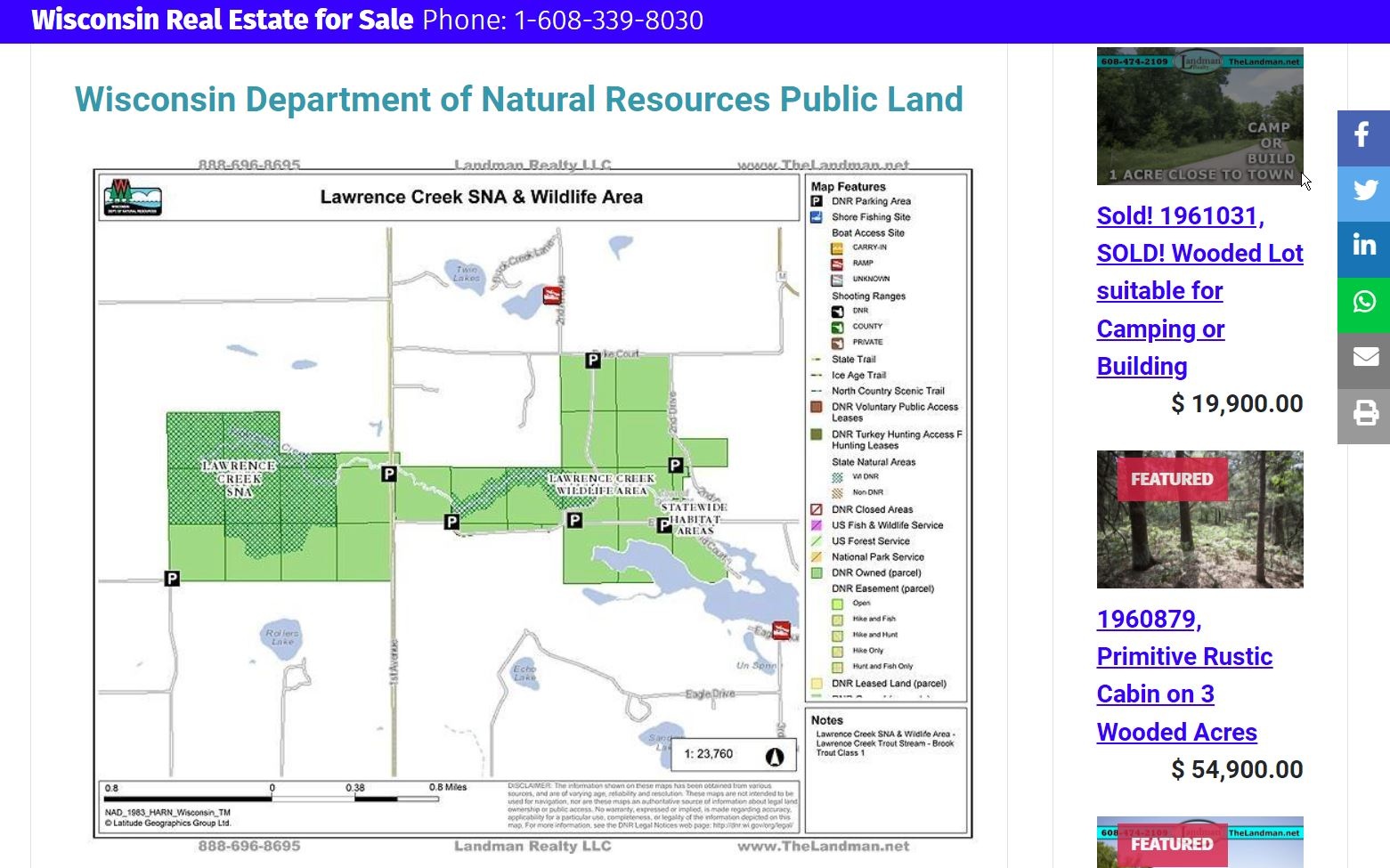The width and height of the screenshot is (1390, 868).
Task: Share page via LinkedIn icon
Action: point(1363,248)
